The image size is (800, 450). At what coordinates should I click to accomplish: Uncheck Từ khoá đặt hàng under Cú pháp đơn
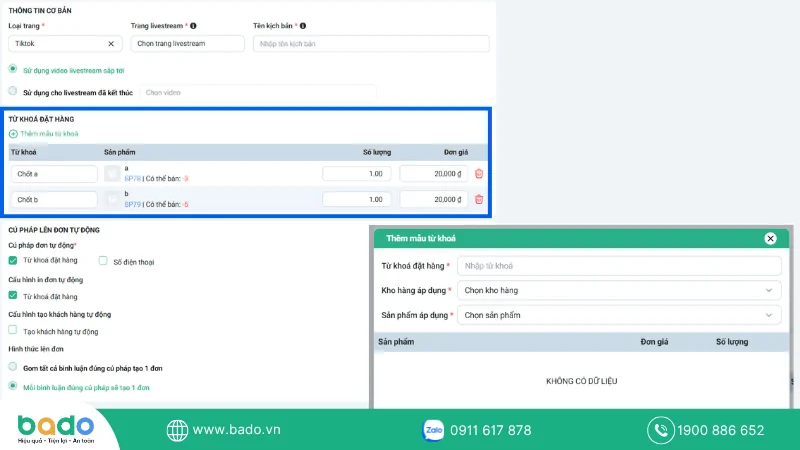click(13, 260)
